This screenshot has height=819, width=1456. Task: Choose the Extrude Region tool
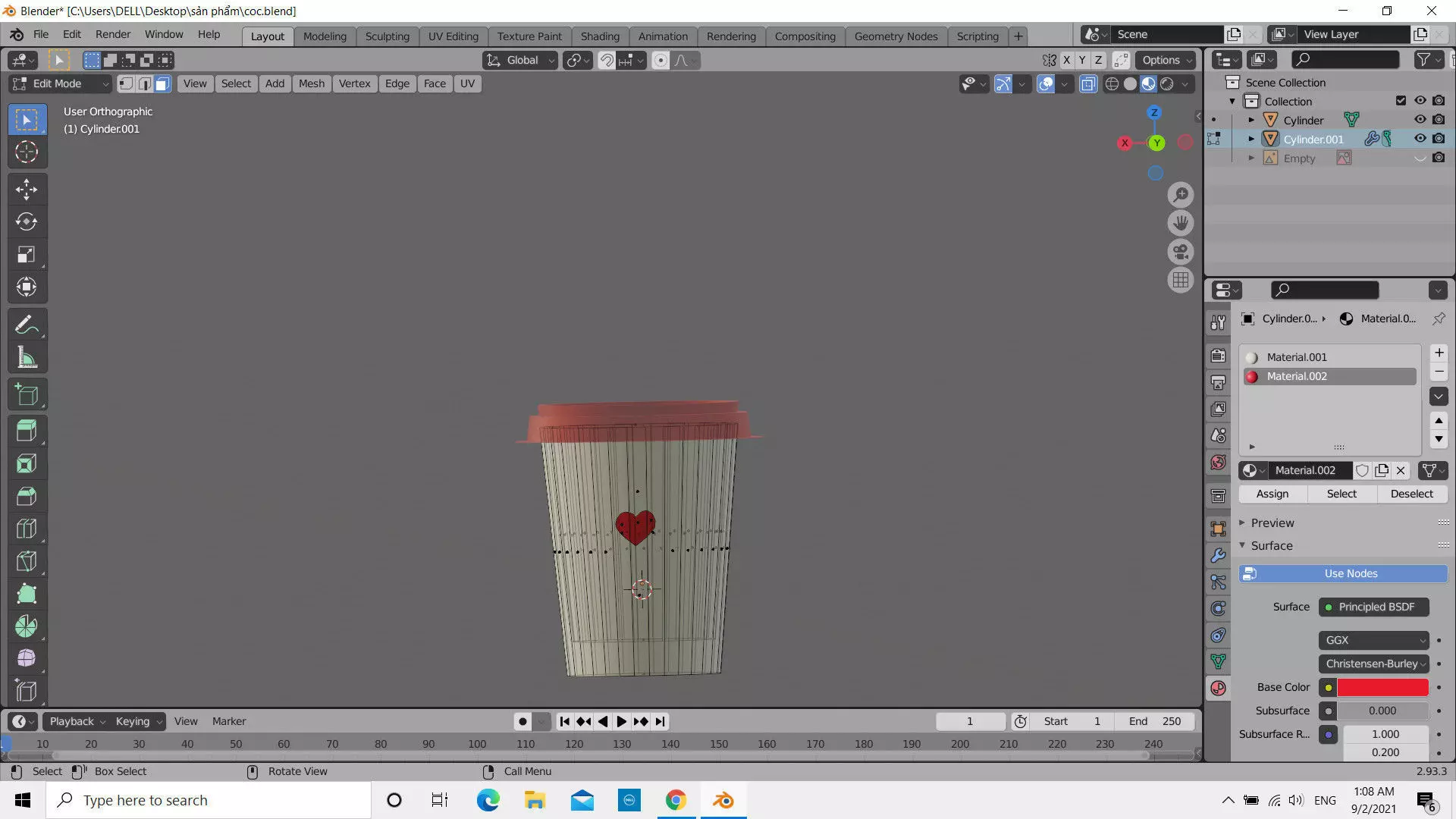(27, 431)
